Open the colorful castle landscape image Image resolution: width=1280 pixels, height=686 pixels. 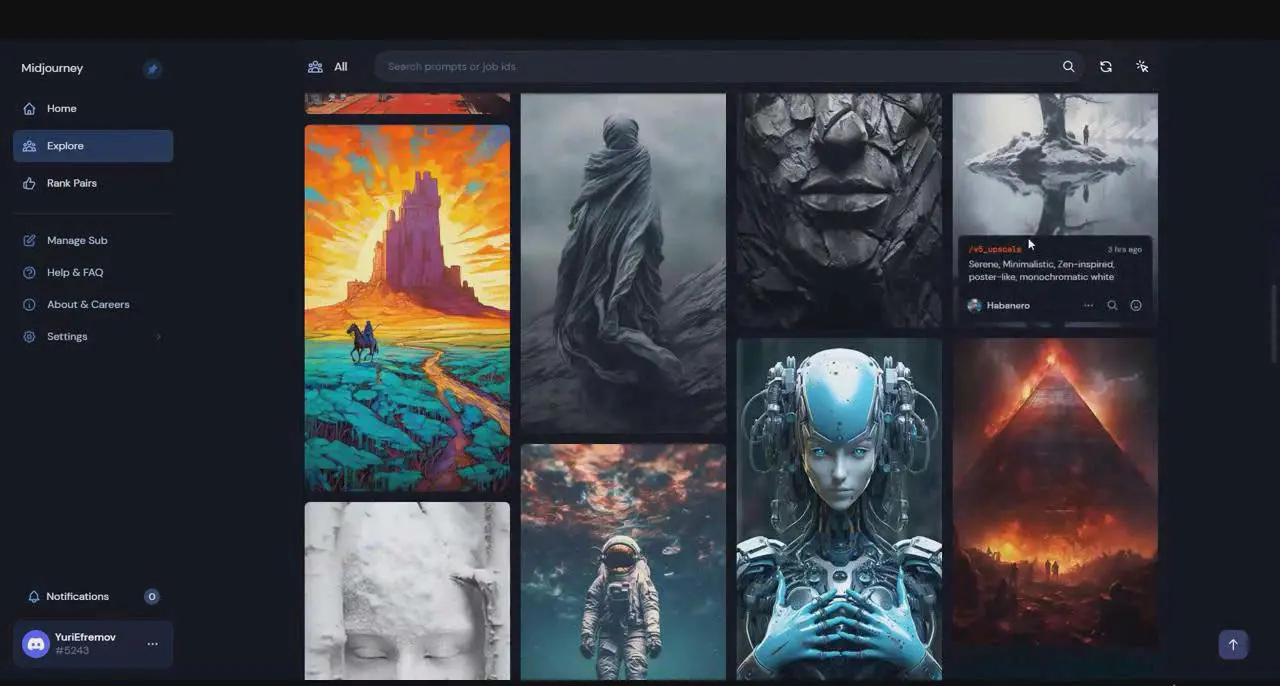tap(407, 308)
